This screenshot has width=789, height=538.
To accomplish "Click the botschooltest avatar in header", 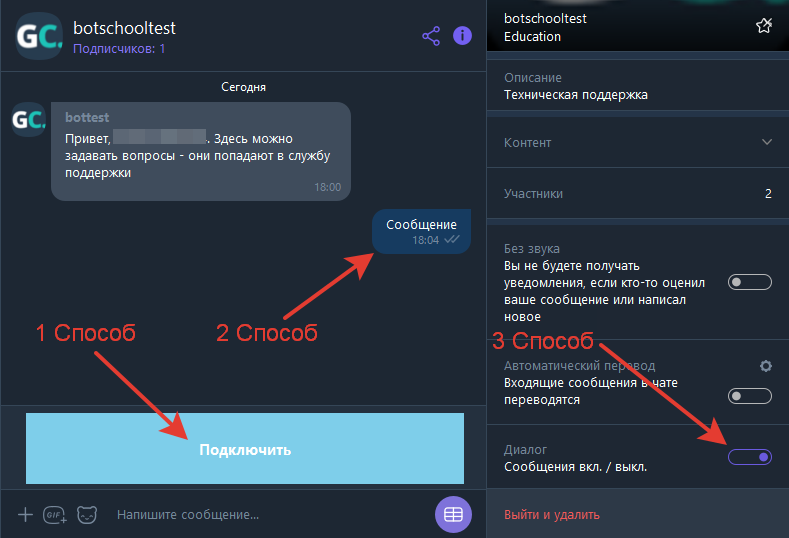I will tap(36, 36).
